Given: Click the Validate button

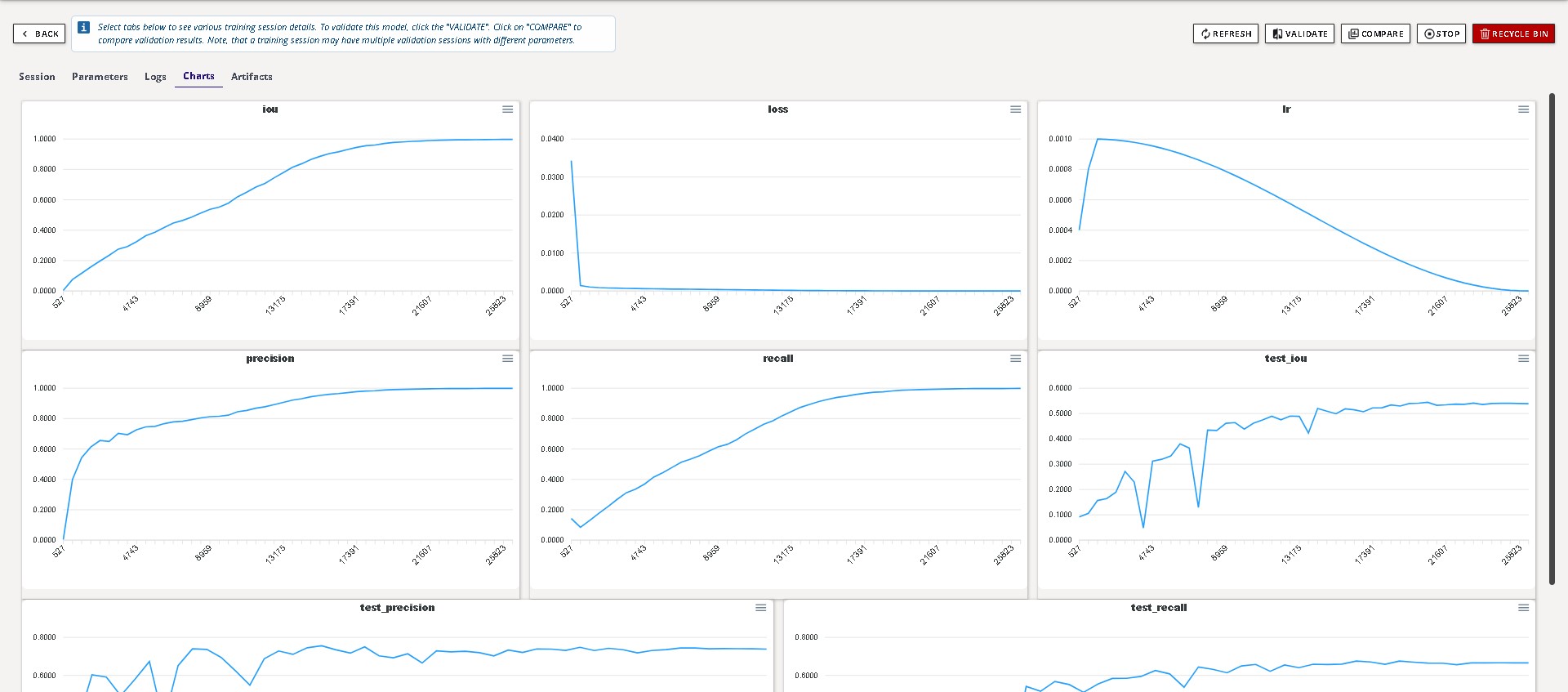Looking at the screenshot, I should pyautogui.click(x=1299, y=33).
